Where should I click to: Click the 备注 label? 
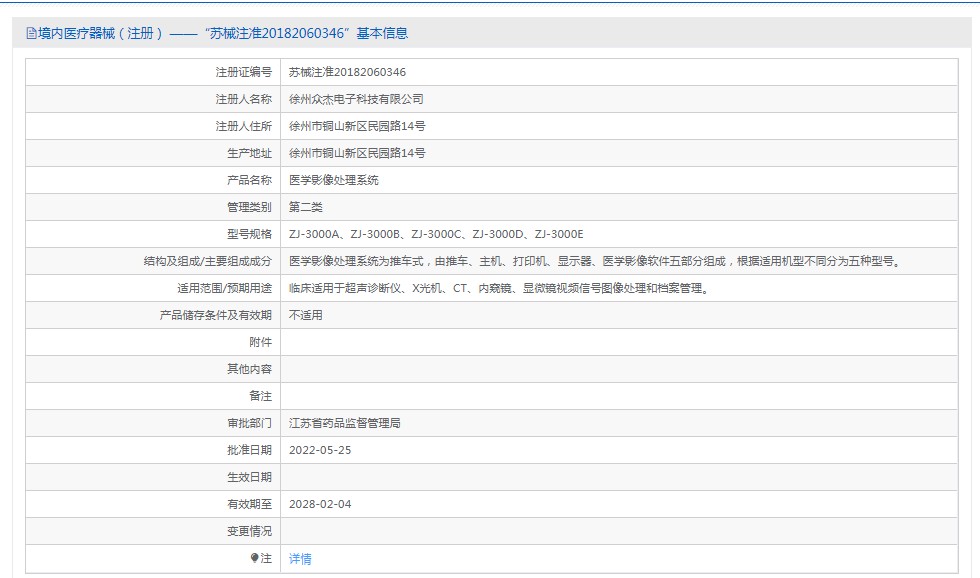click(x=261, y=396)
